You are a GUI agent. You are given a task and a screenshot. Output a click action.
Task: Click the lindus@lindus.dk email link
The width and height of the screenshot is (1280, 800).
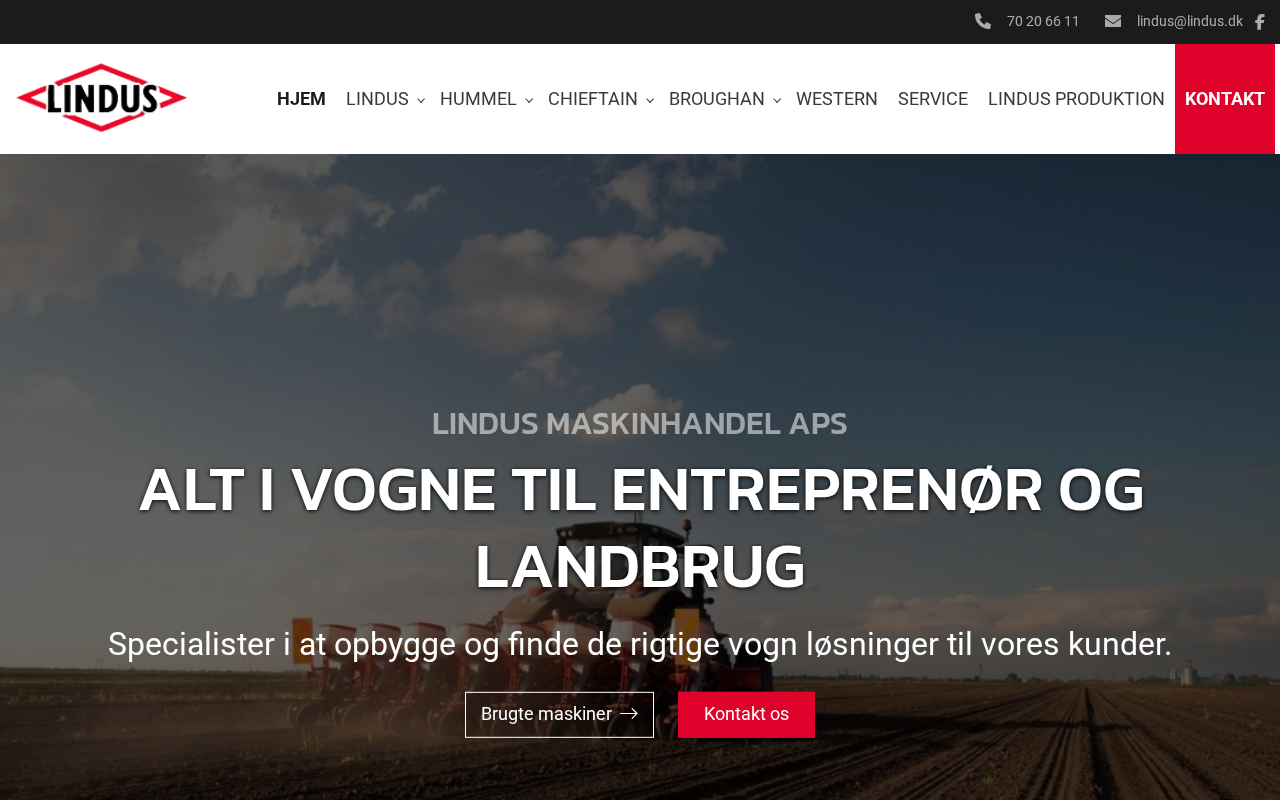pyautogui.click(x=1190, y=21)
